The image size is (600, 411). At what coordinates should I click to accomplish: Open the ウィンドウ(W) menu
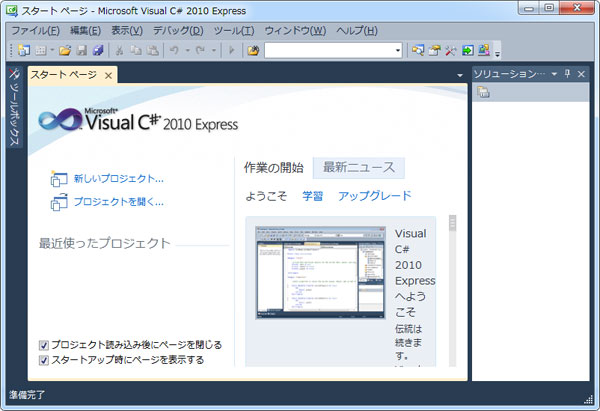pos(295,31)
